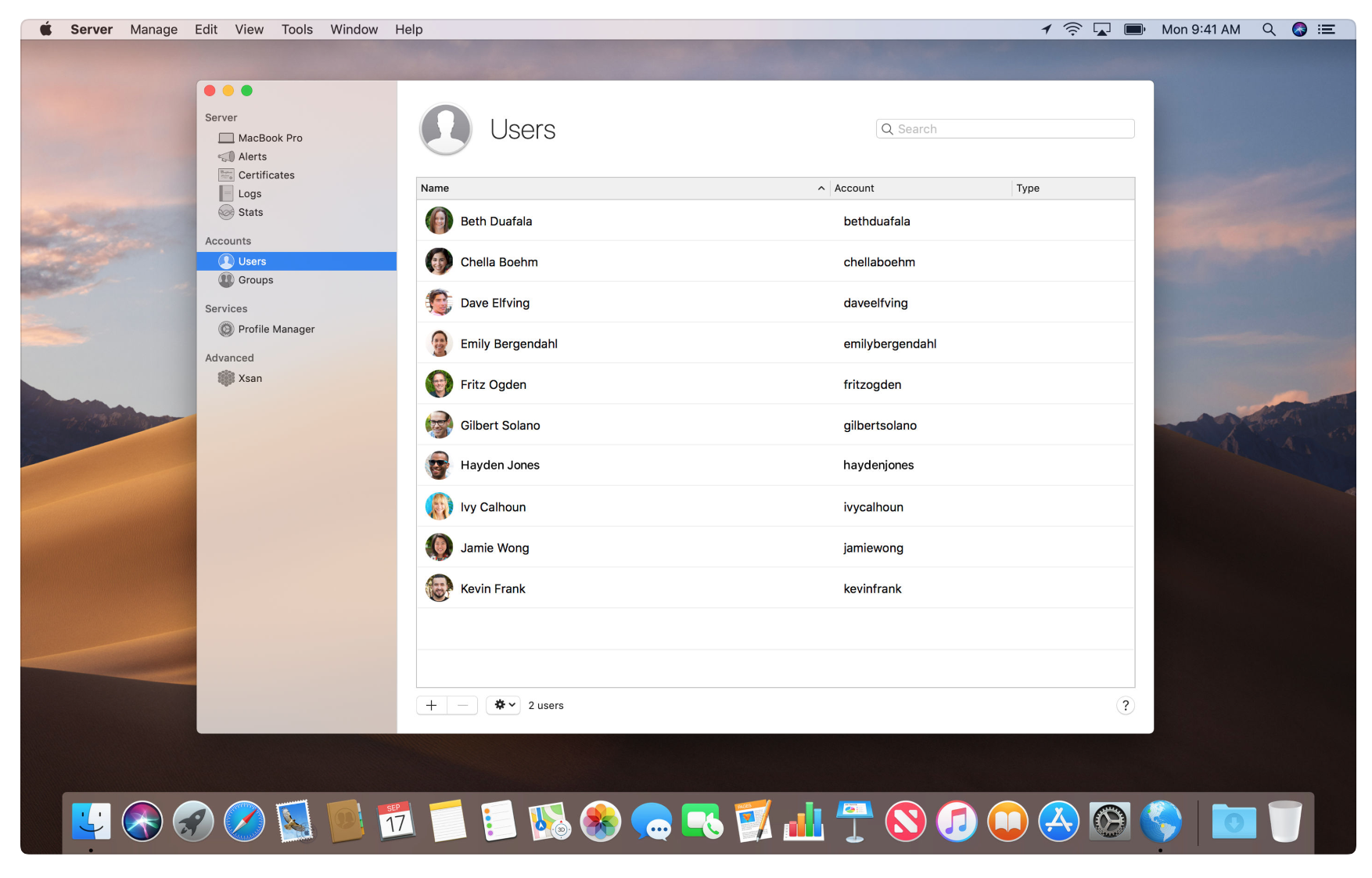Click Beth Duafala's avatar

pyautogui.click(x=439, y=221)
